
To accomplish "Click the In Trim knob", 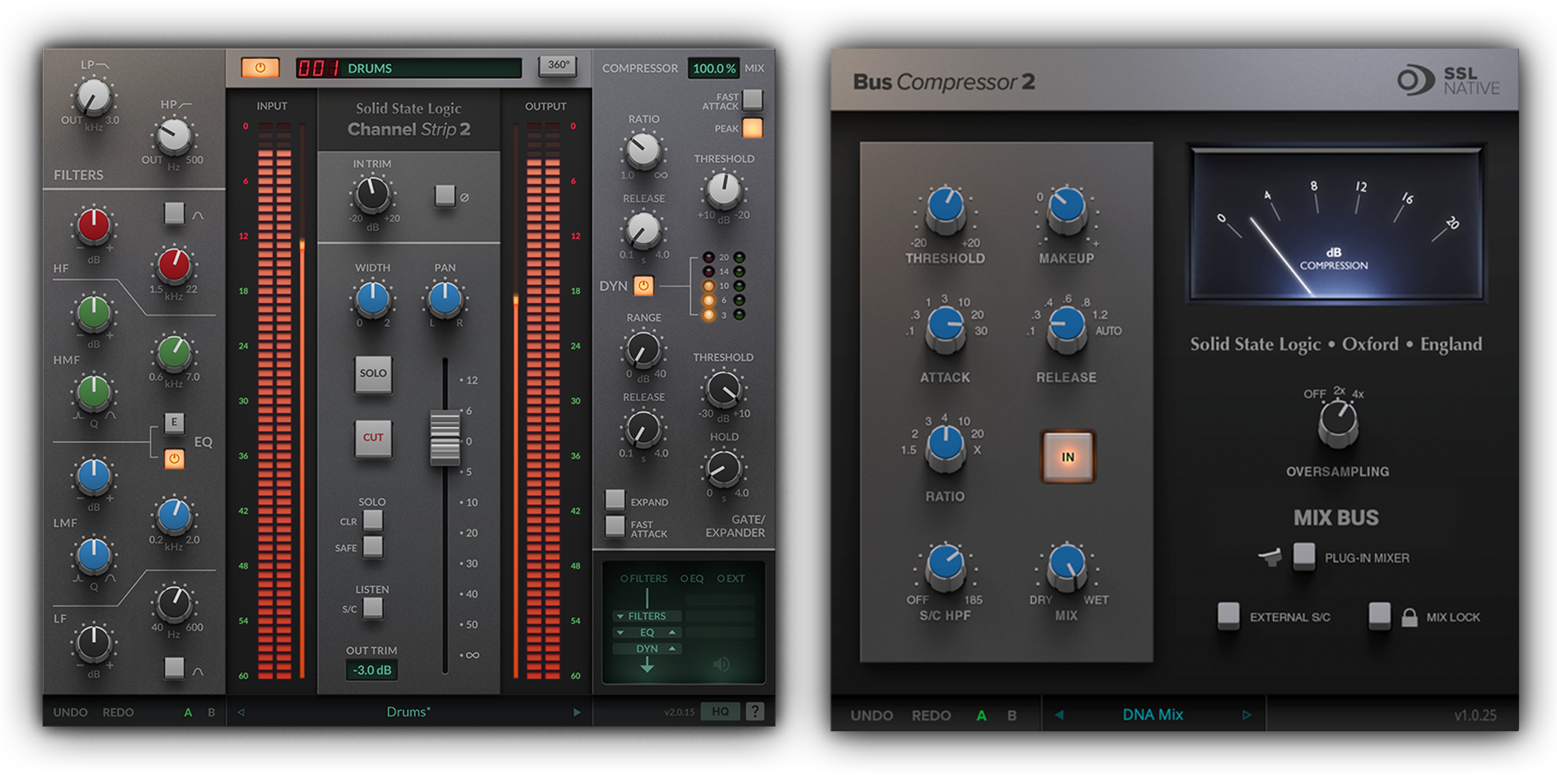I will [x=372, y=195].
